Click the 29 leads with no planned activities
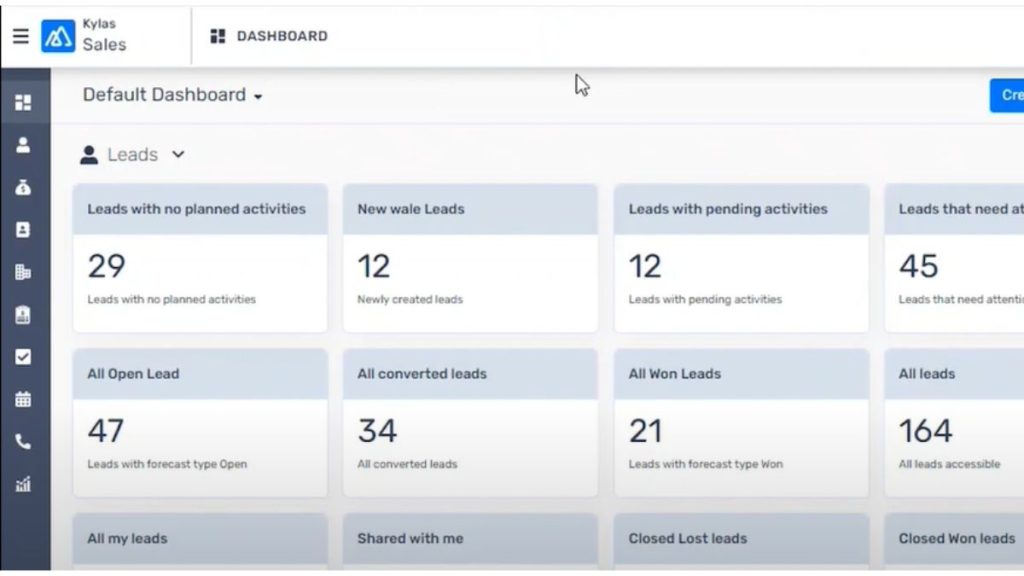 (x=106, y=266)
